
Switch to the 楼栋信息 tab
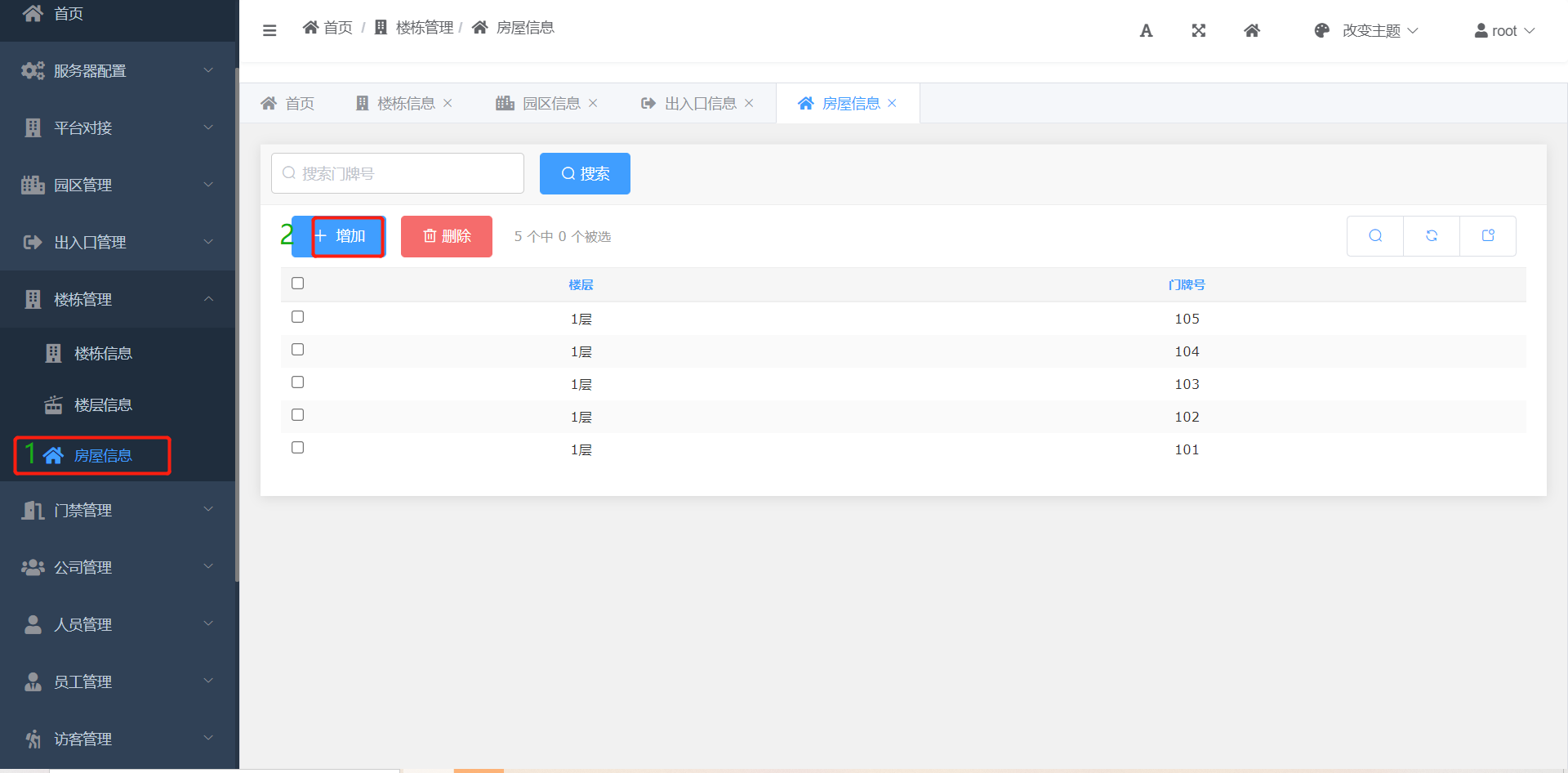click(405, 104)
